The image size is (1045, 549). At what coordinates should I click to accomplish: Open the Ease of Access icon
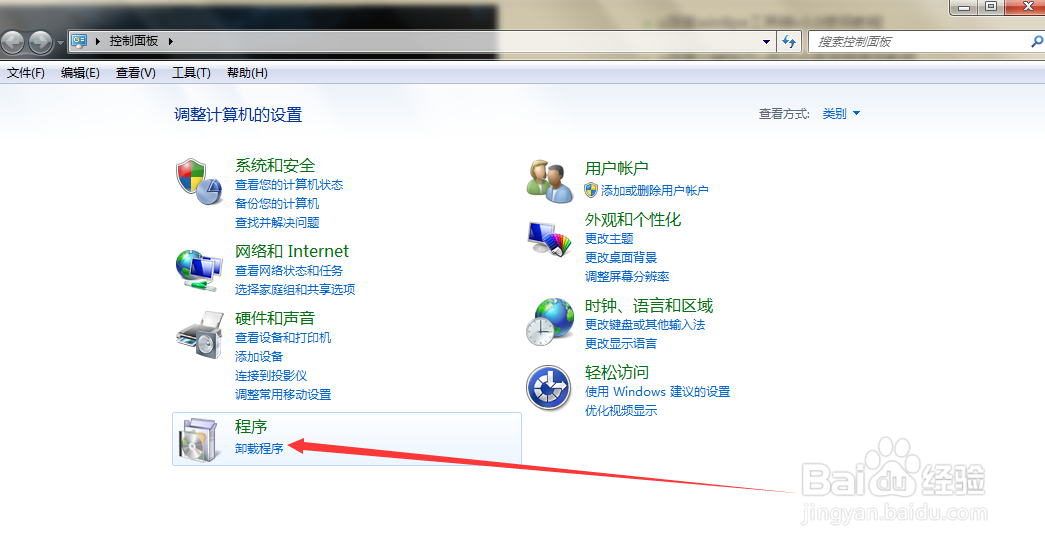coord(548,388)
